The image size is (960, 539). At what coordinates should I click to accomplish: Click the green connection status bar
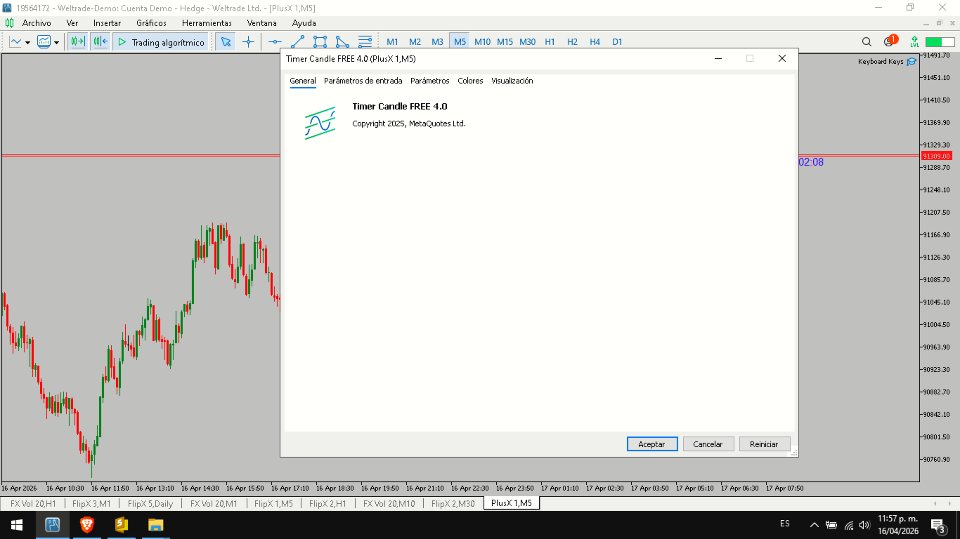[x=940, y=42]
